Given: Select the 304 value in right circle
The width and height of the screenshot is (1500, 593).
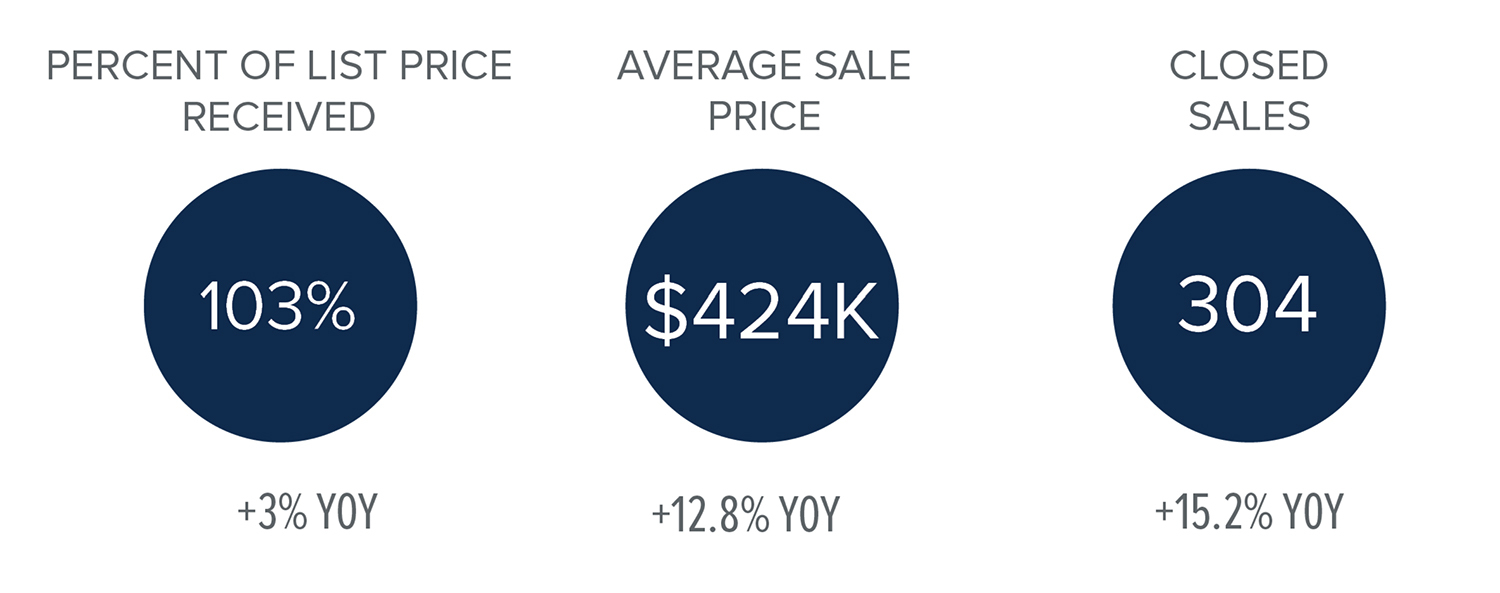Looking at the screenshot, I should pos(1247,305).
